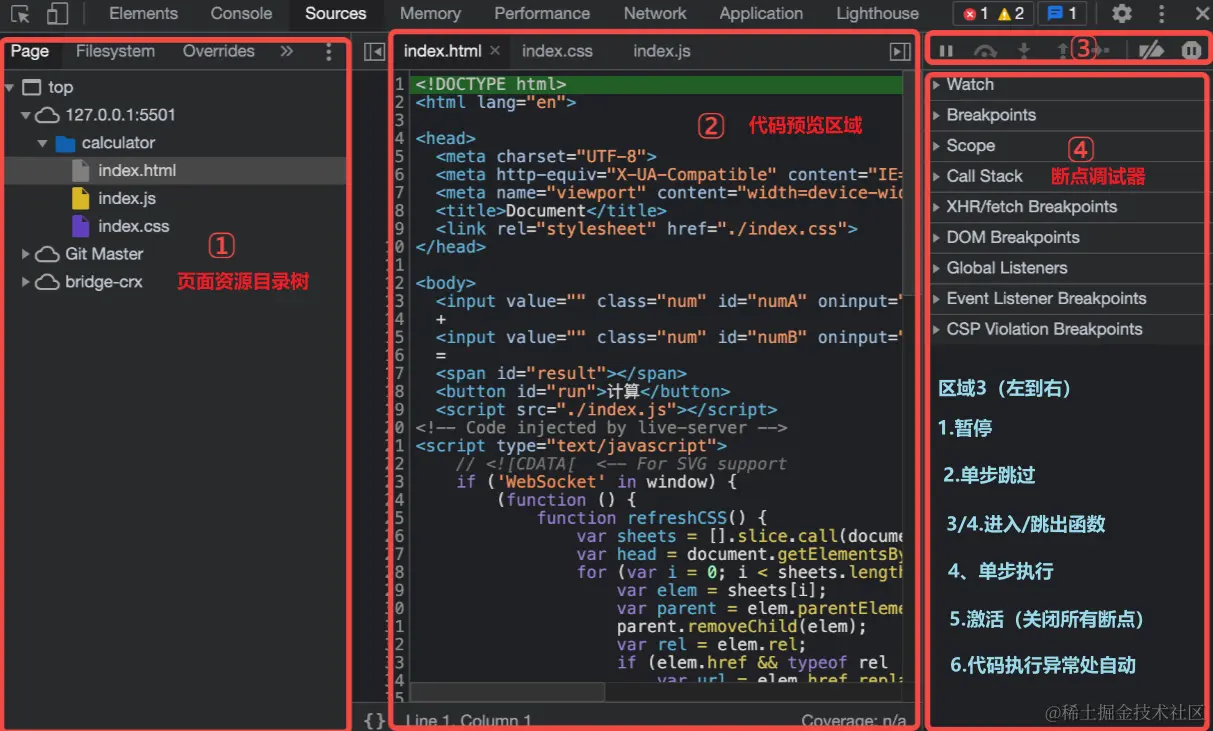This screenshot has width=1213, height=731.
Task: Collapse the 127.0.0.1:5501 node arrow
Action: 25,116
